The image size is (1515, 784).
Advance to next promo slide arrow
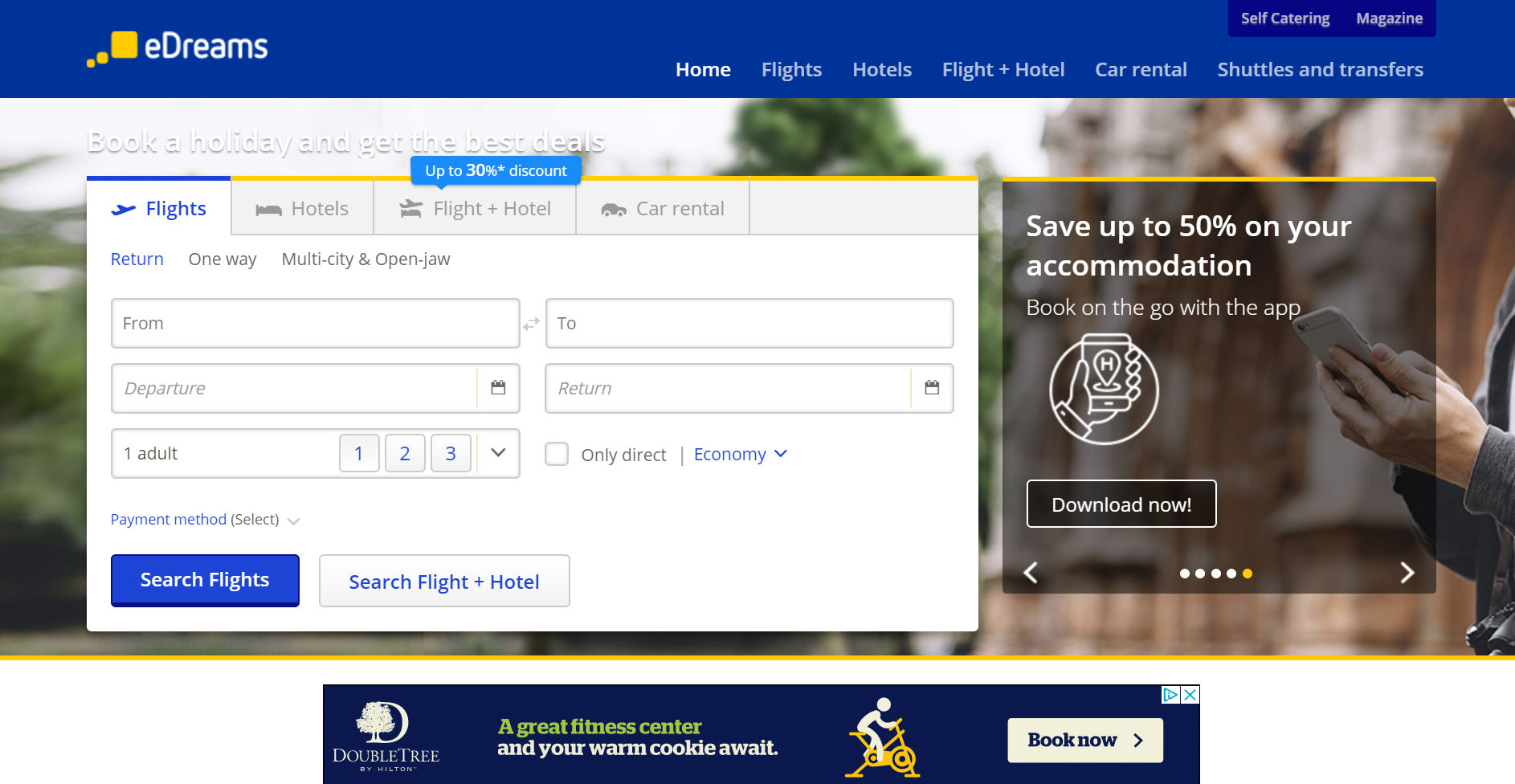point(1407,573)
